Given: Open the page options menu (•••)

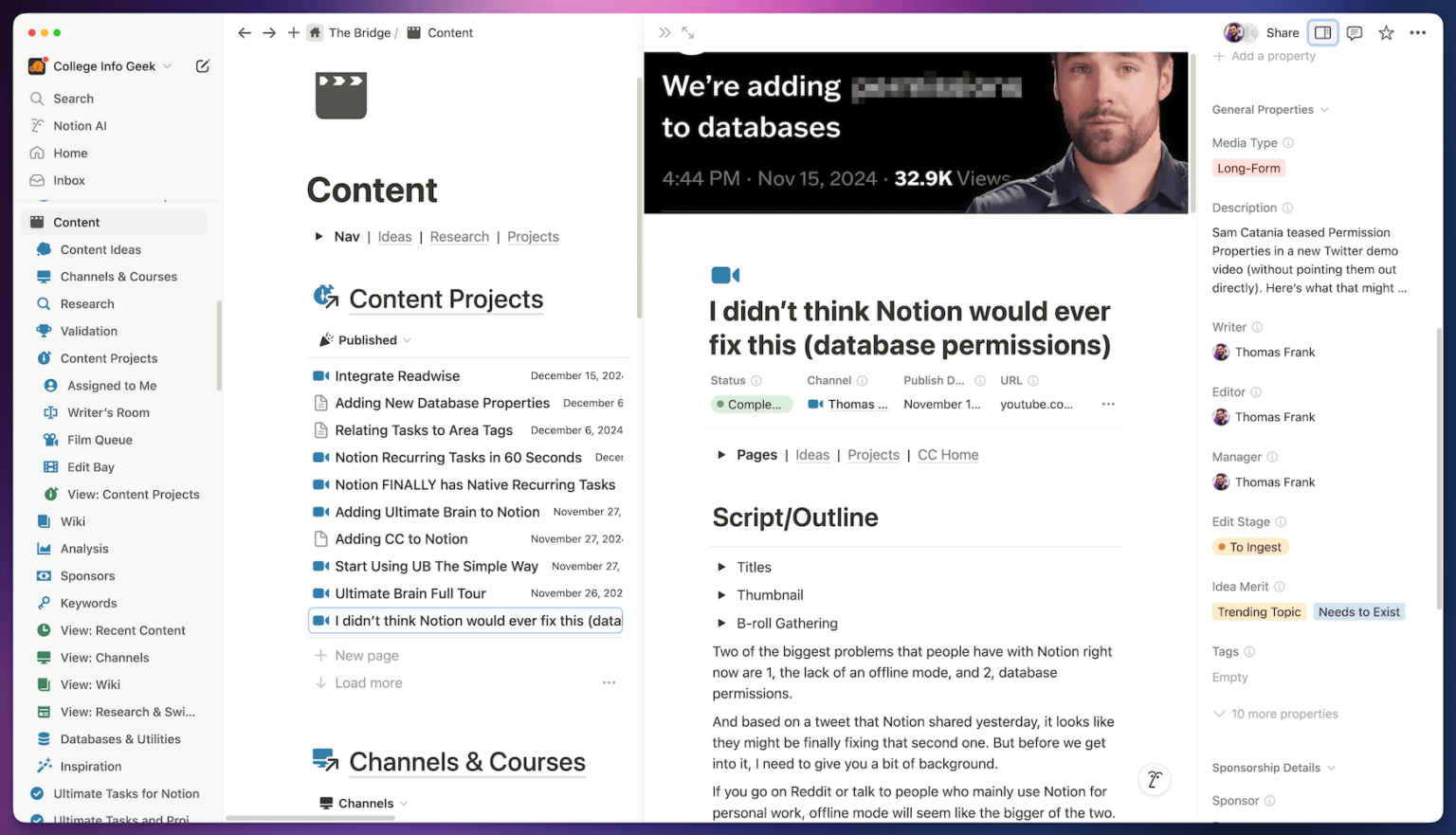Looking at the screenshot, I should pyautogui.click(x=1418, y=32).
